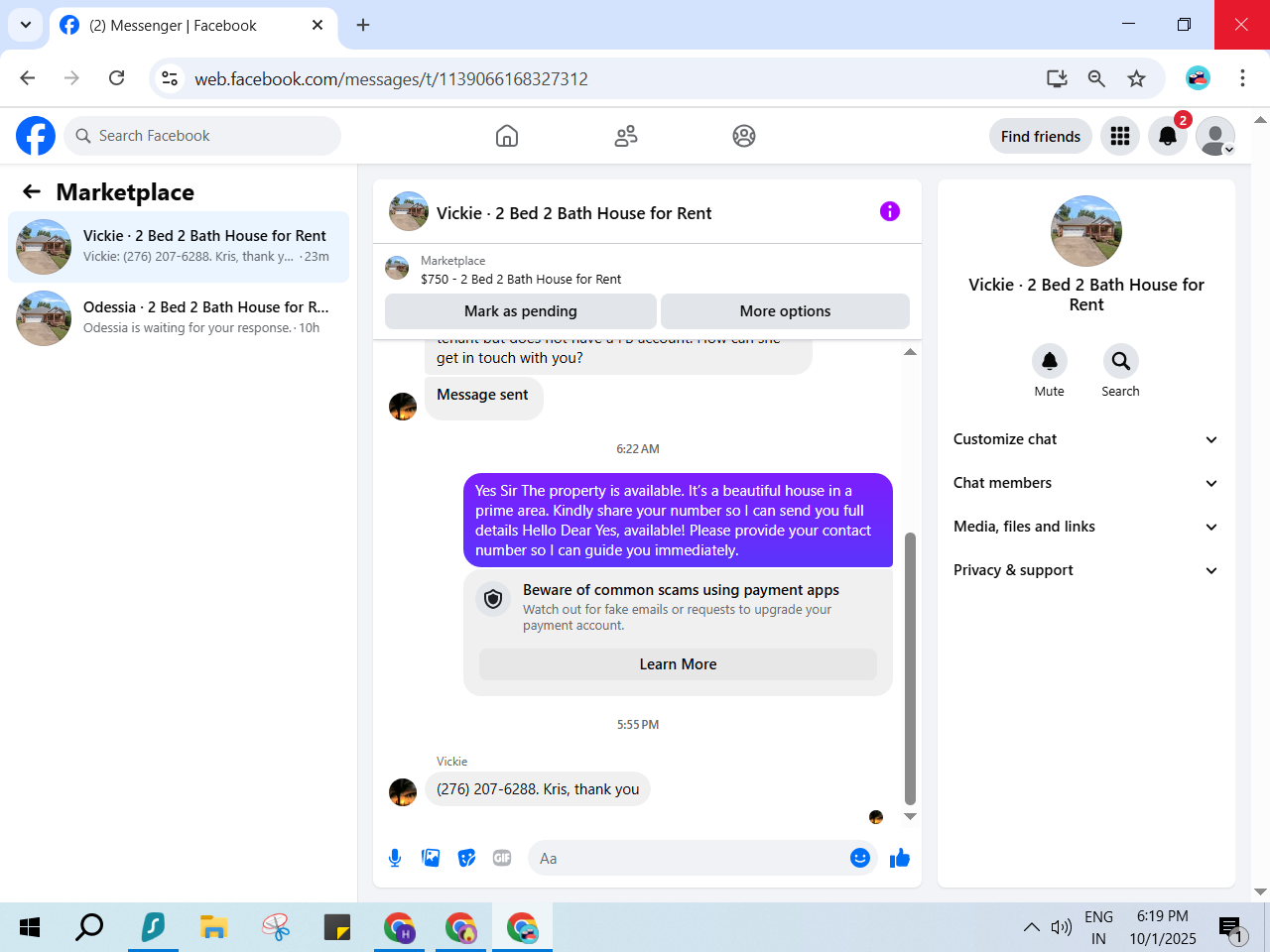The image size is (1270, 952).
Task: Mute the Vickie conversation
Action: pos(1050,361)
